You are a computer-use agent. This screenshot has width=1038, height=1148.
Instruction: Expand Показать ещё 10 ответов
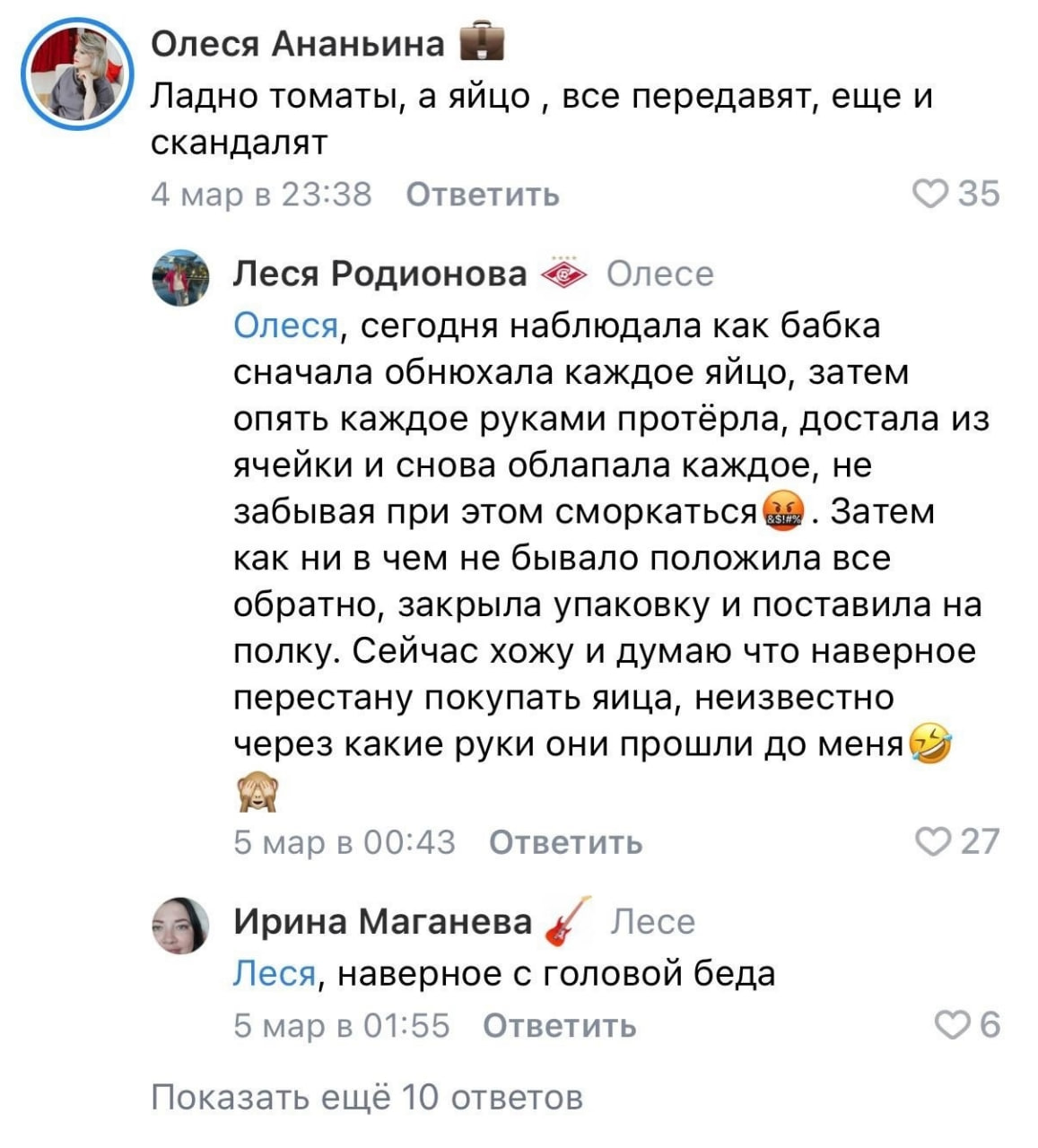pyautogui.click(x=367, y=1097)
